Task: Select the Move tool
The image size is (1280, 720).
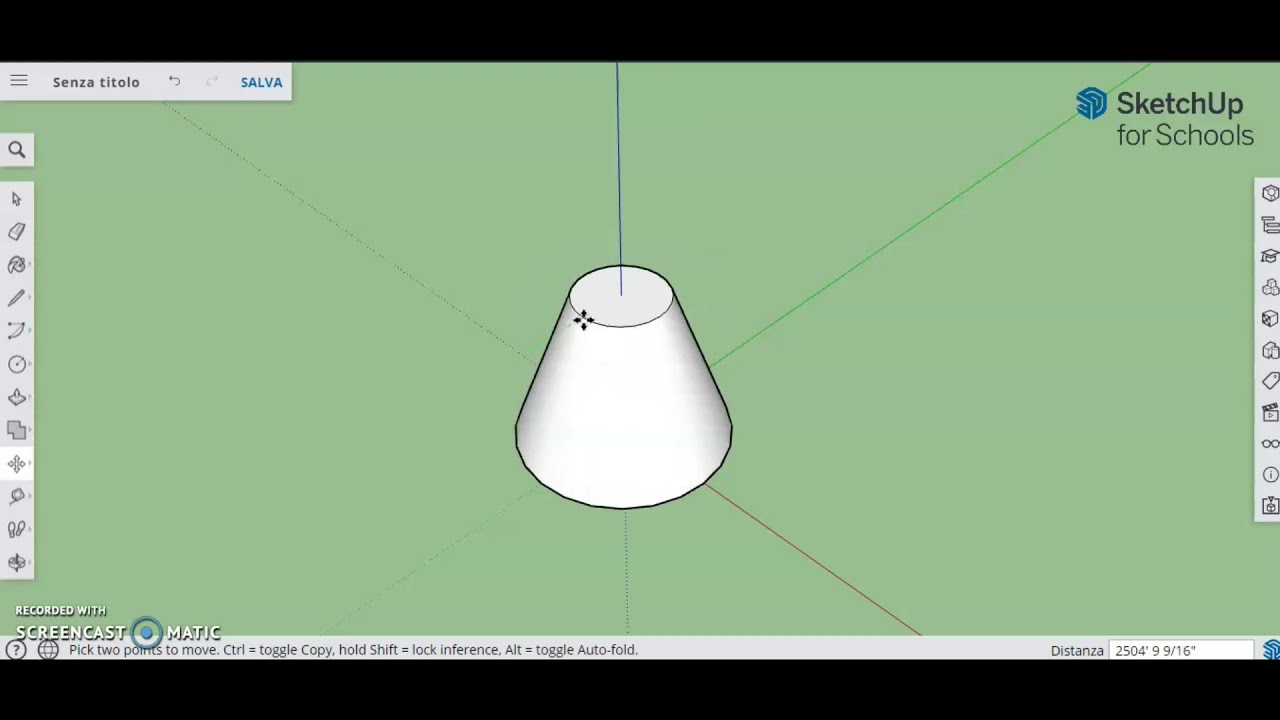Action: click(x=17, y=463)
